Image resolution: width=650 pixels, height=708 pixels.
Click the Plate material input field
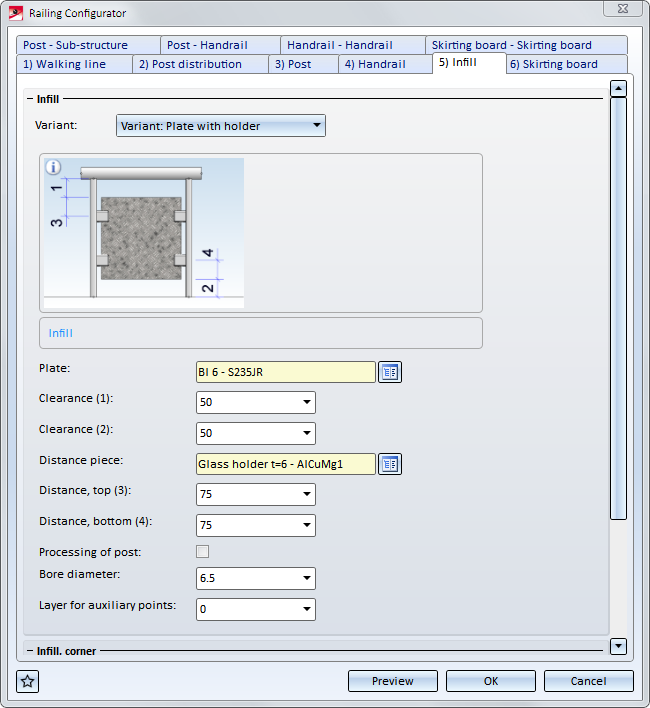[x=286, y=372]
